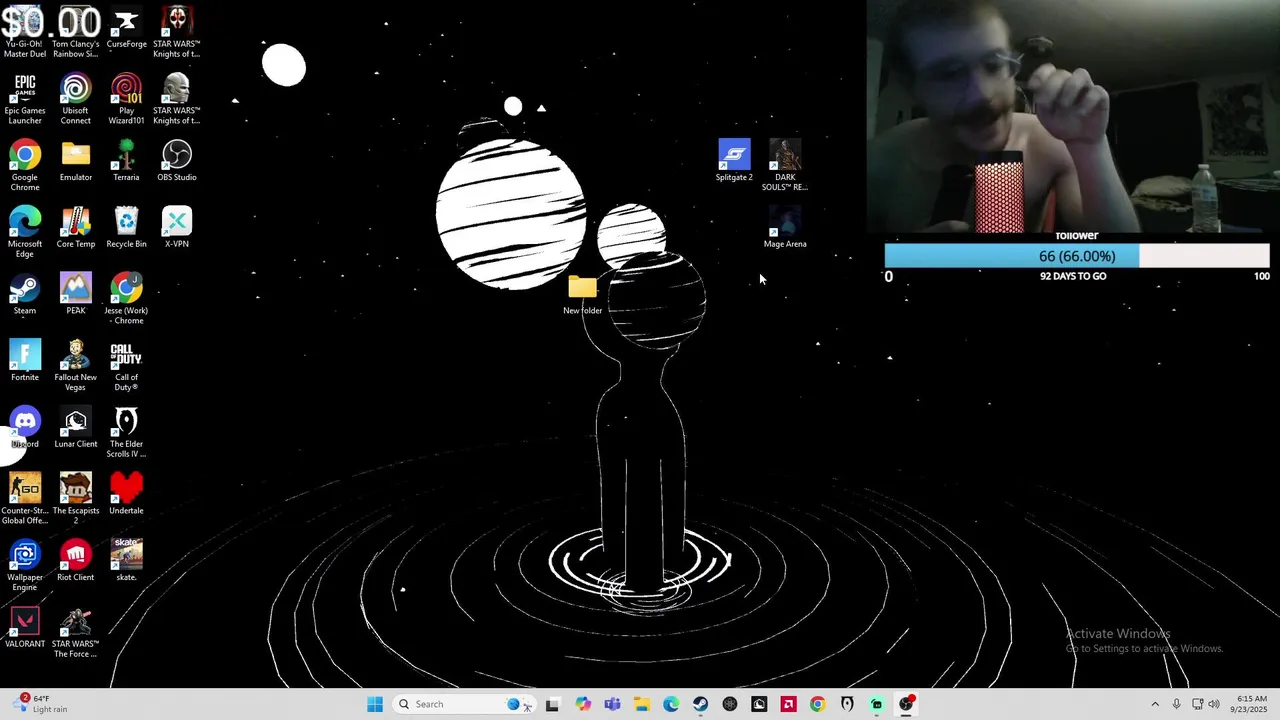The image size is (1280, 720).
Task: Switch to Steam on the taskbar
Action: pyautogui.click(x=700, y=704)
